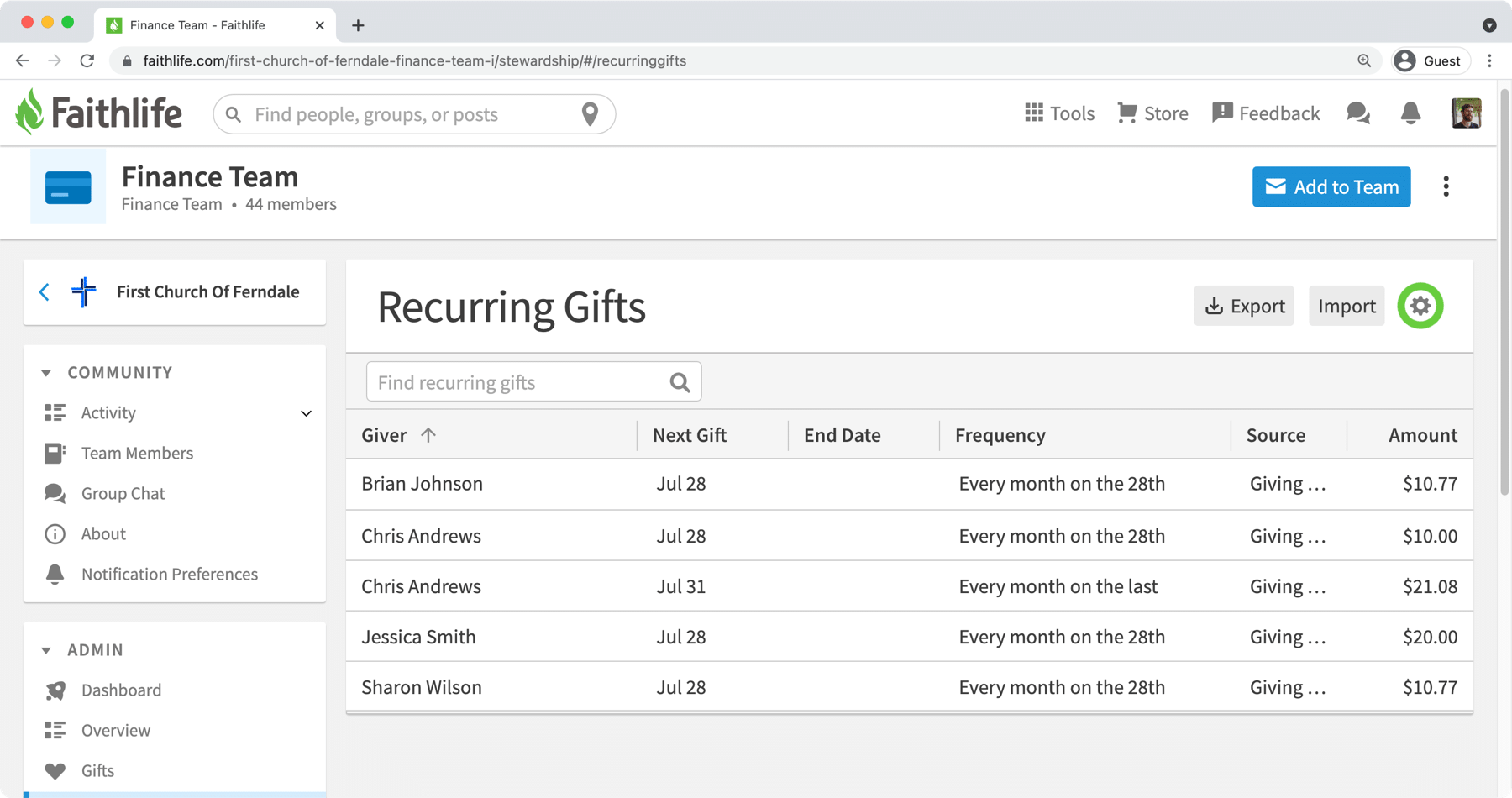
Task: Click the Add to Team button
Action: click(1331, 186)
